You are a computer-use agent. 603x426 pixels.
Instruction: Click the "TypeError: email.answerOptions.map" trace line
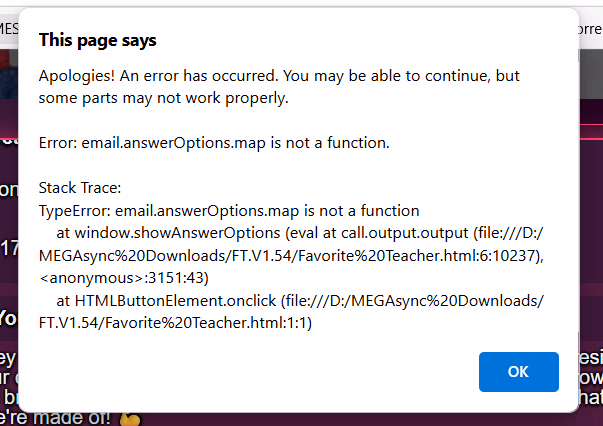point(229,211)
